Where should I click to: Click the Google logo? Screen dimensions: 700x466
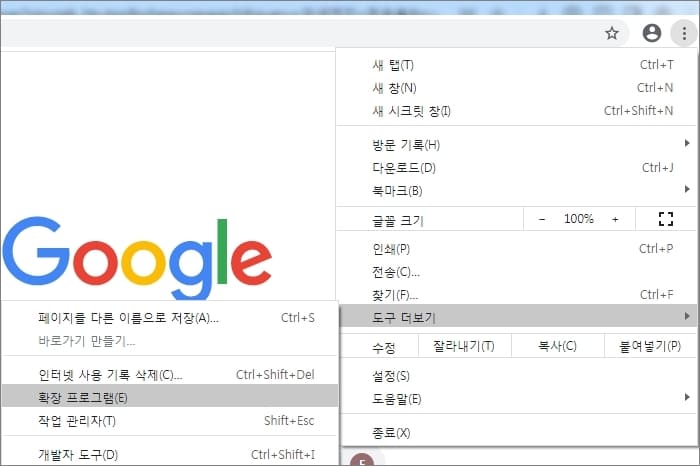(x=137, y=258)
